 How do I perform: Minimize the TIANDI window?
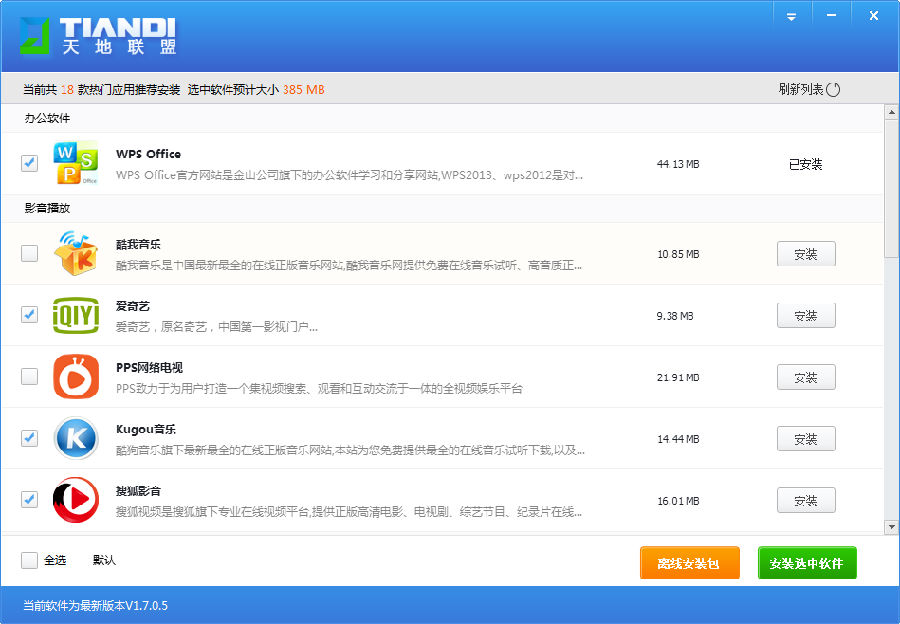point(831,15)
